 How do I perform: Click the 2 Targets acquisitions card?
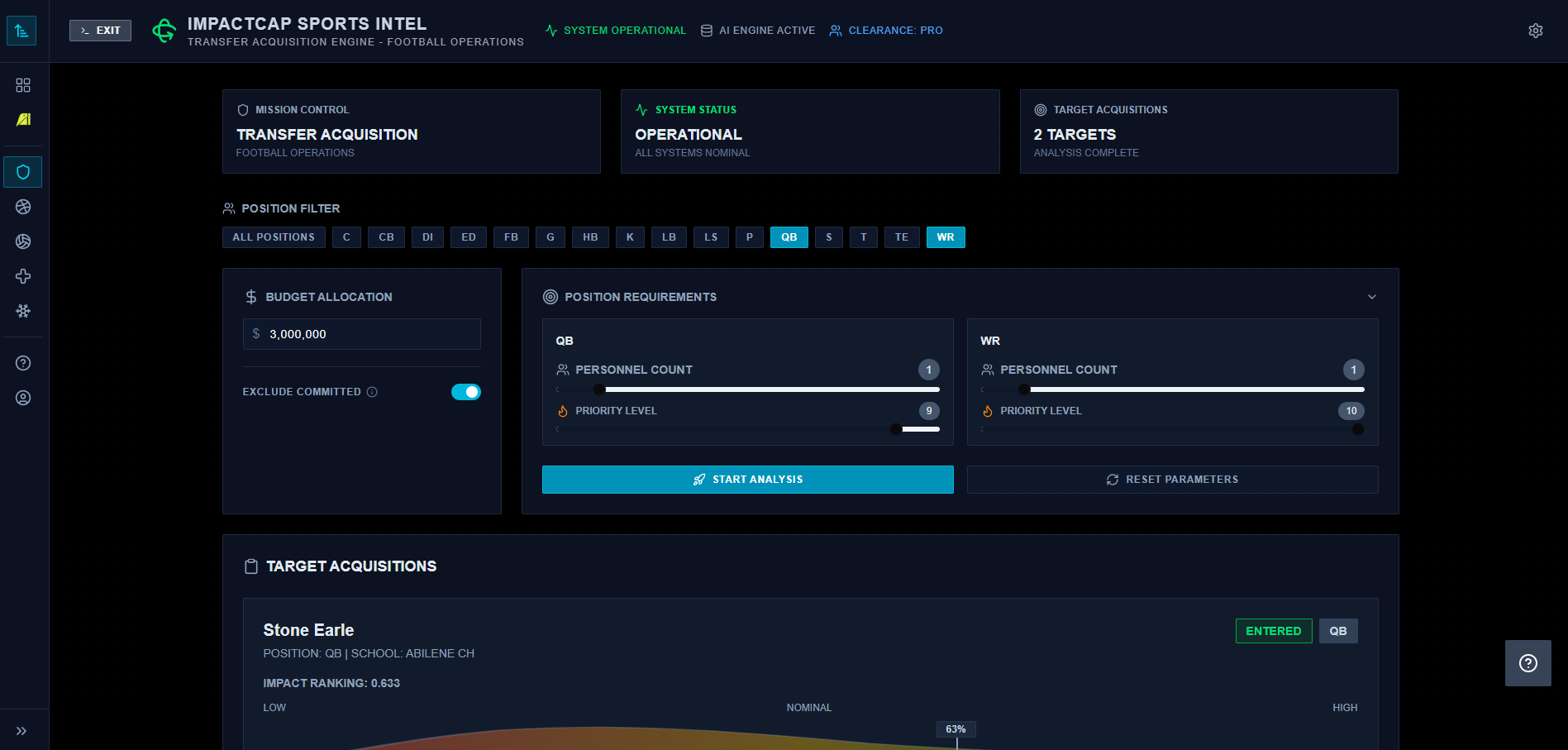pos(1209,131)
